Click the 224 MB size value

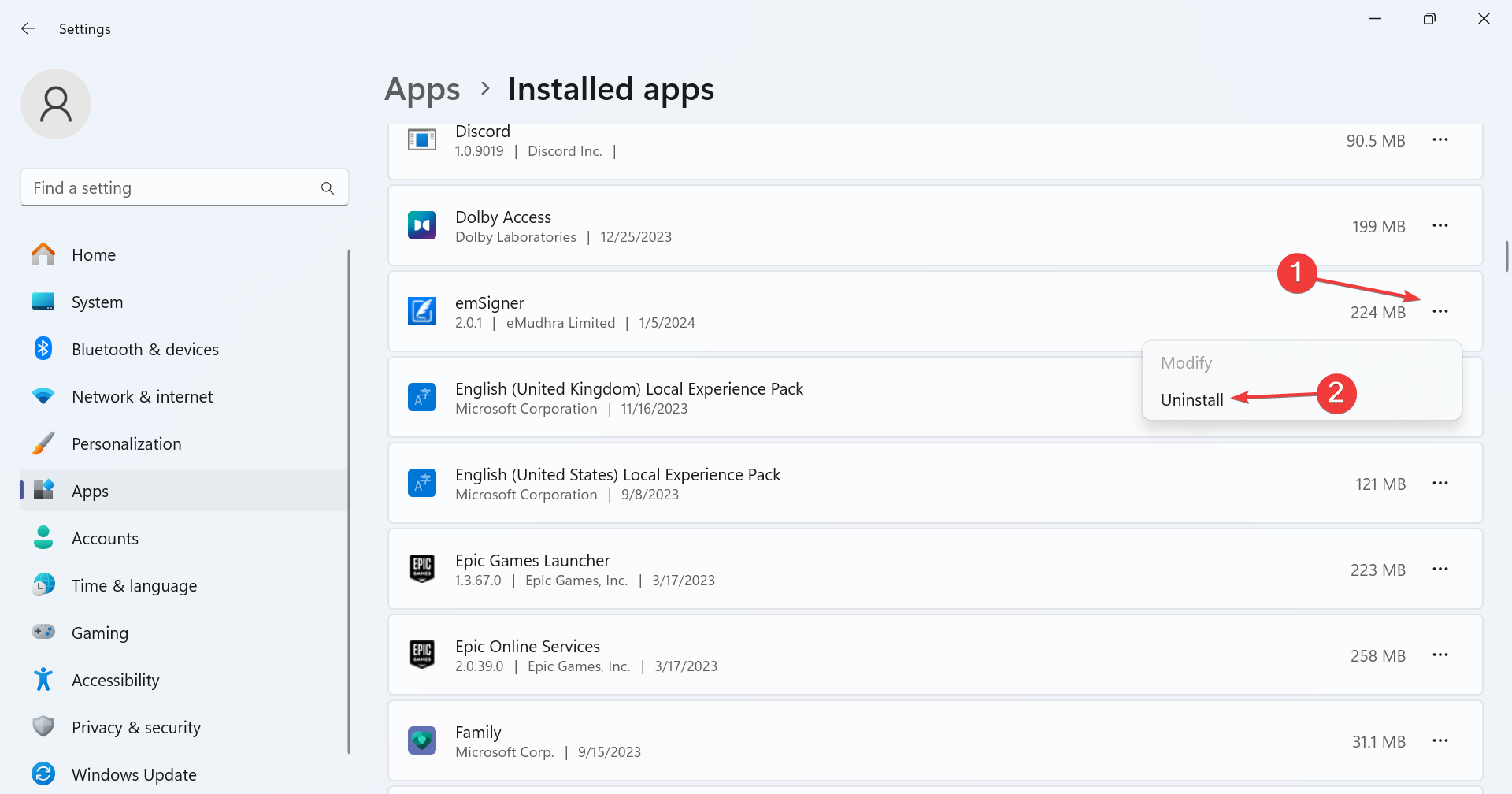pyautogui.click(x=1378, y=313)
